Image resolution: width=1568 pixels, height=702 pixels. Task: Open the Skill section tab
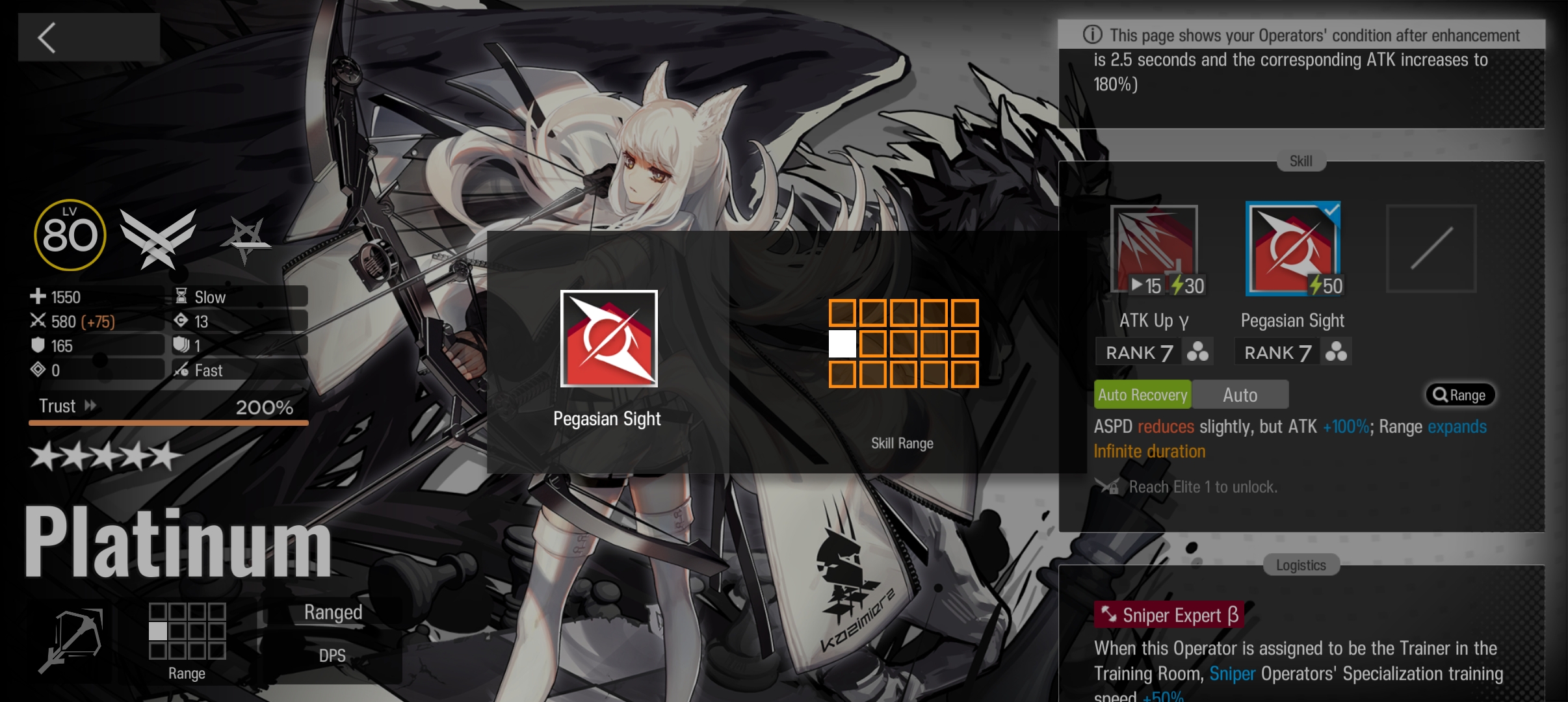click(x=1300, y=161)
